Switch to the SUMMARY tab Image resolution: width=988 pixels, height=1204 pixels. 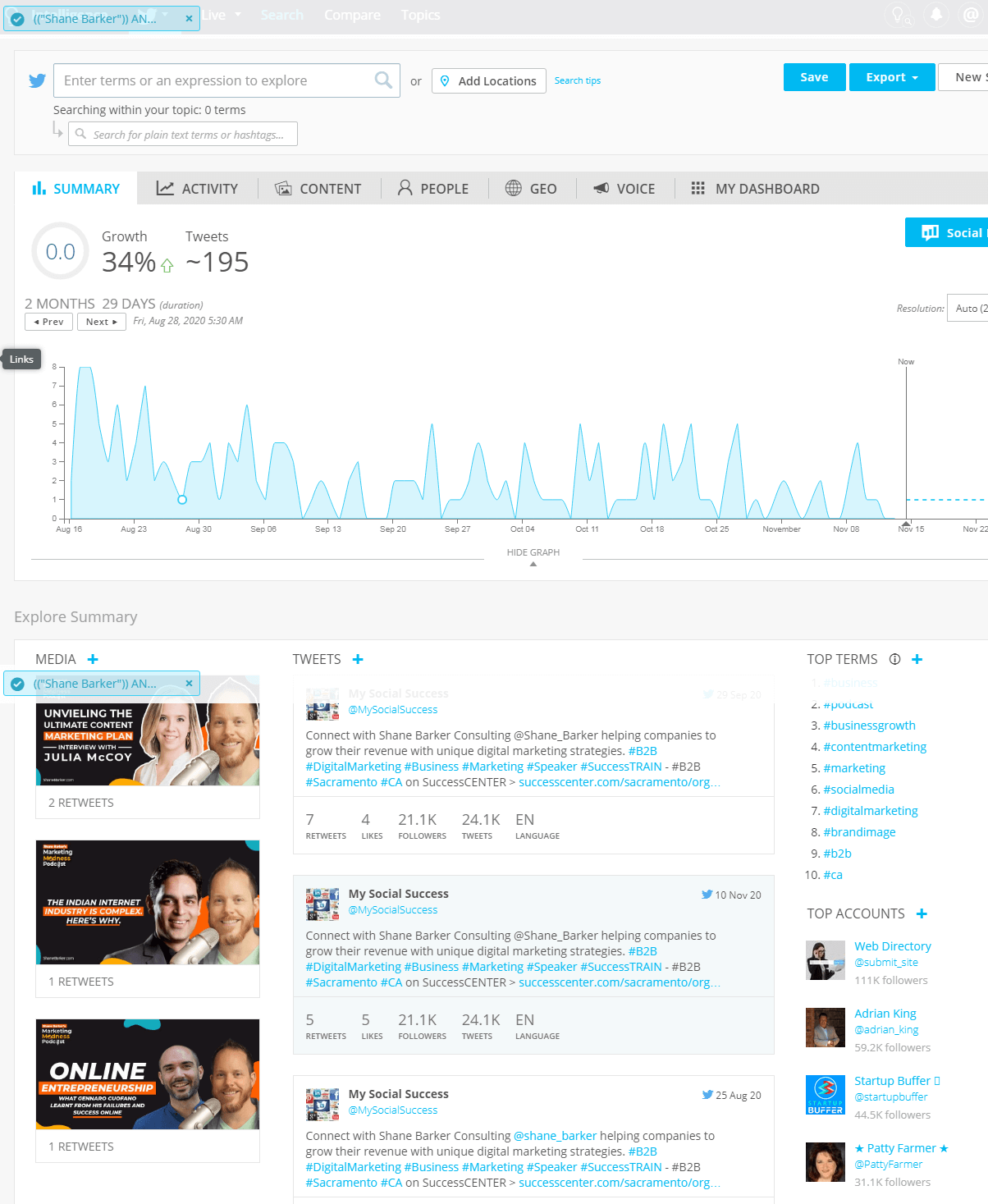click(75, 189)
